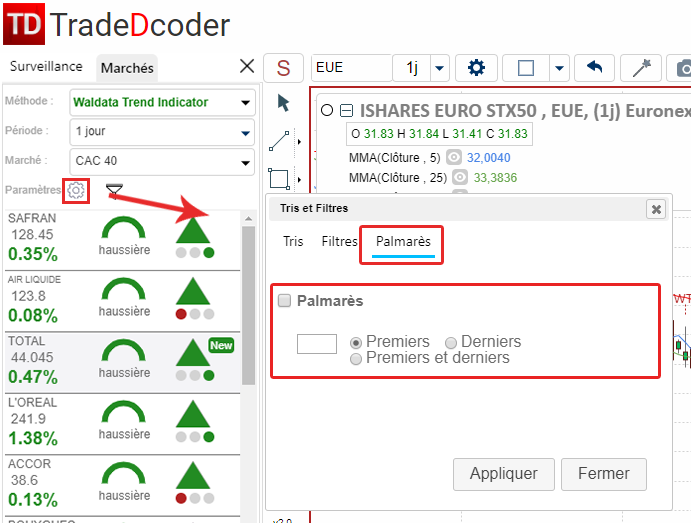Click the L'OREAL green triangle indicator
691x523 pixels.
pyautogui.click(x=193, y=414)
